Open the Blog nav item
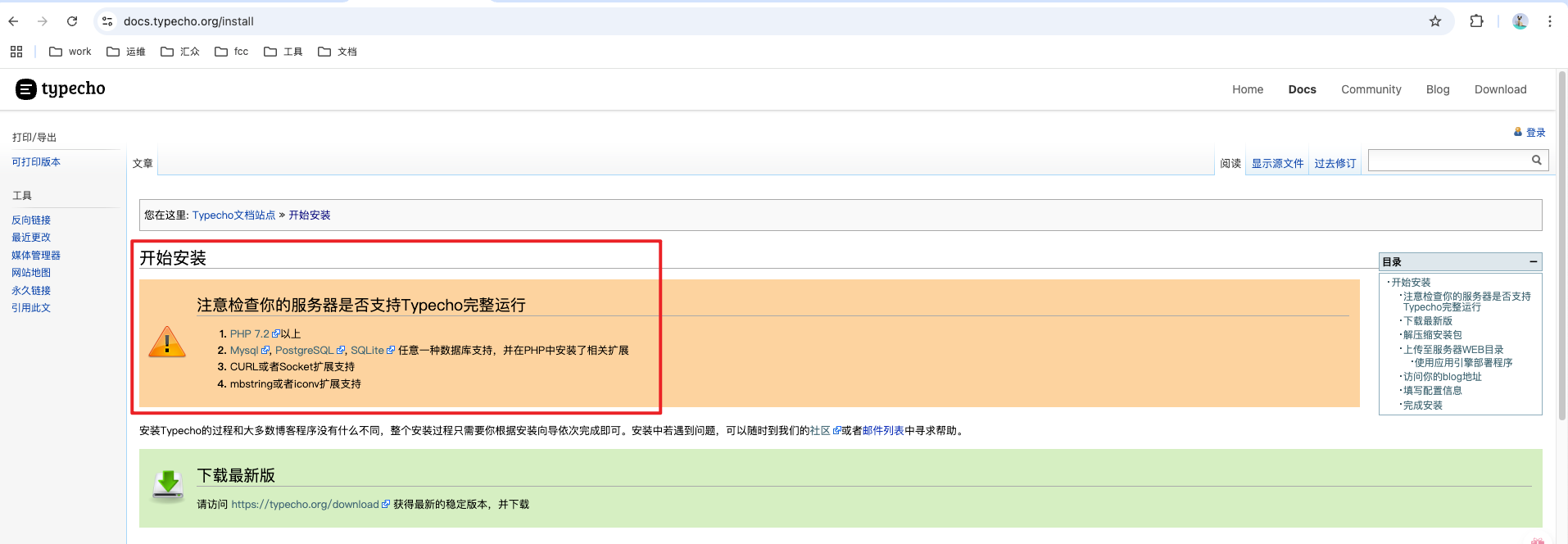This screenshot has width=1568, height=544. (x=1438, y=89)
